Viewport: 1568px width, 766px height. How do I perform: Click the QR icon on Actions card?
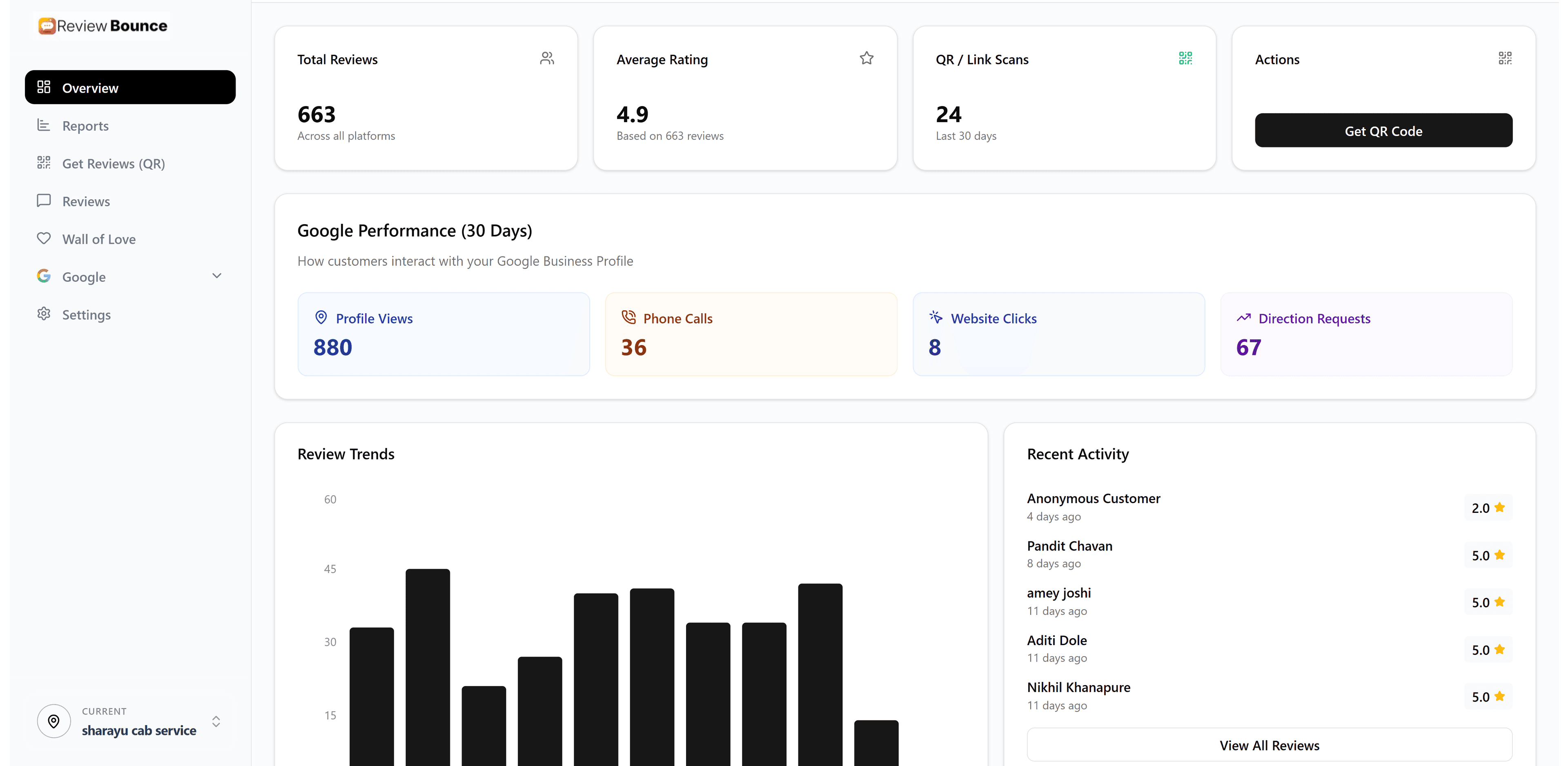[x=1505, y=58]
